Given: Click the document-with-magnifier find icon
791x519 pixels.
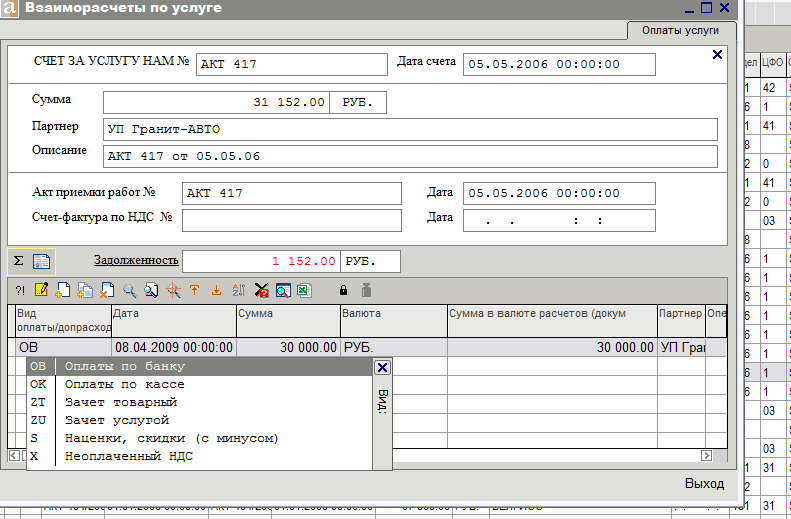Looking at the screenshot, I should [151, 290].
